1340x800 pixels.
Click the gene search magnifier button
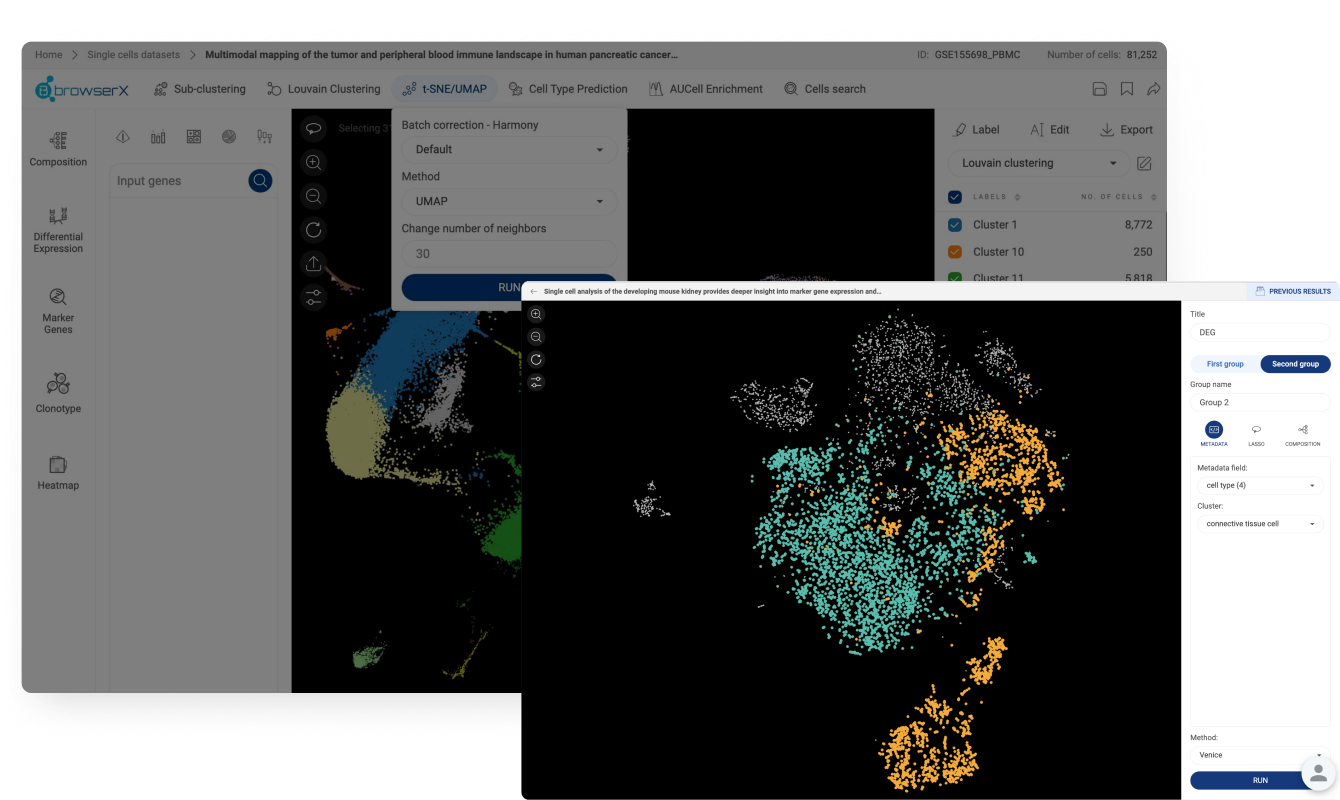pyautogui.click(x=260, y=181)
